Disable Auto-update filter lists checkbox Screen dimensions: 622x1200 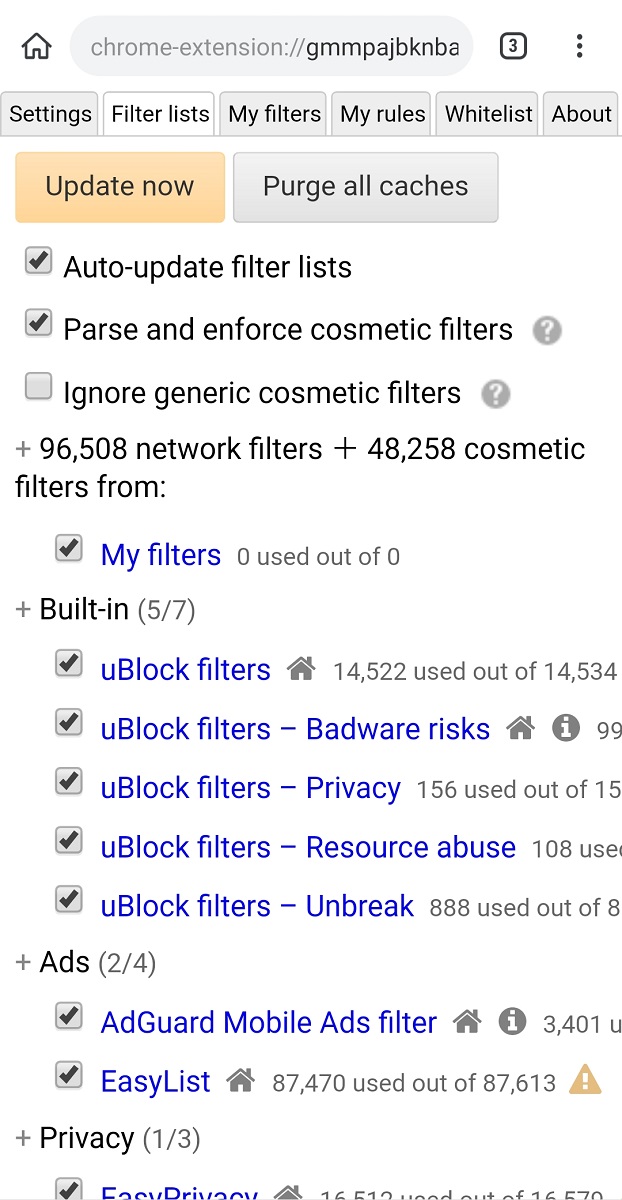click(38, 262)
